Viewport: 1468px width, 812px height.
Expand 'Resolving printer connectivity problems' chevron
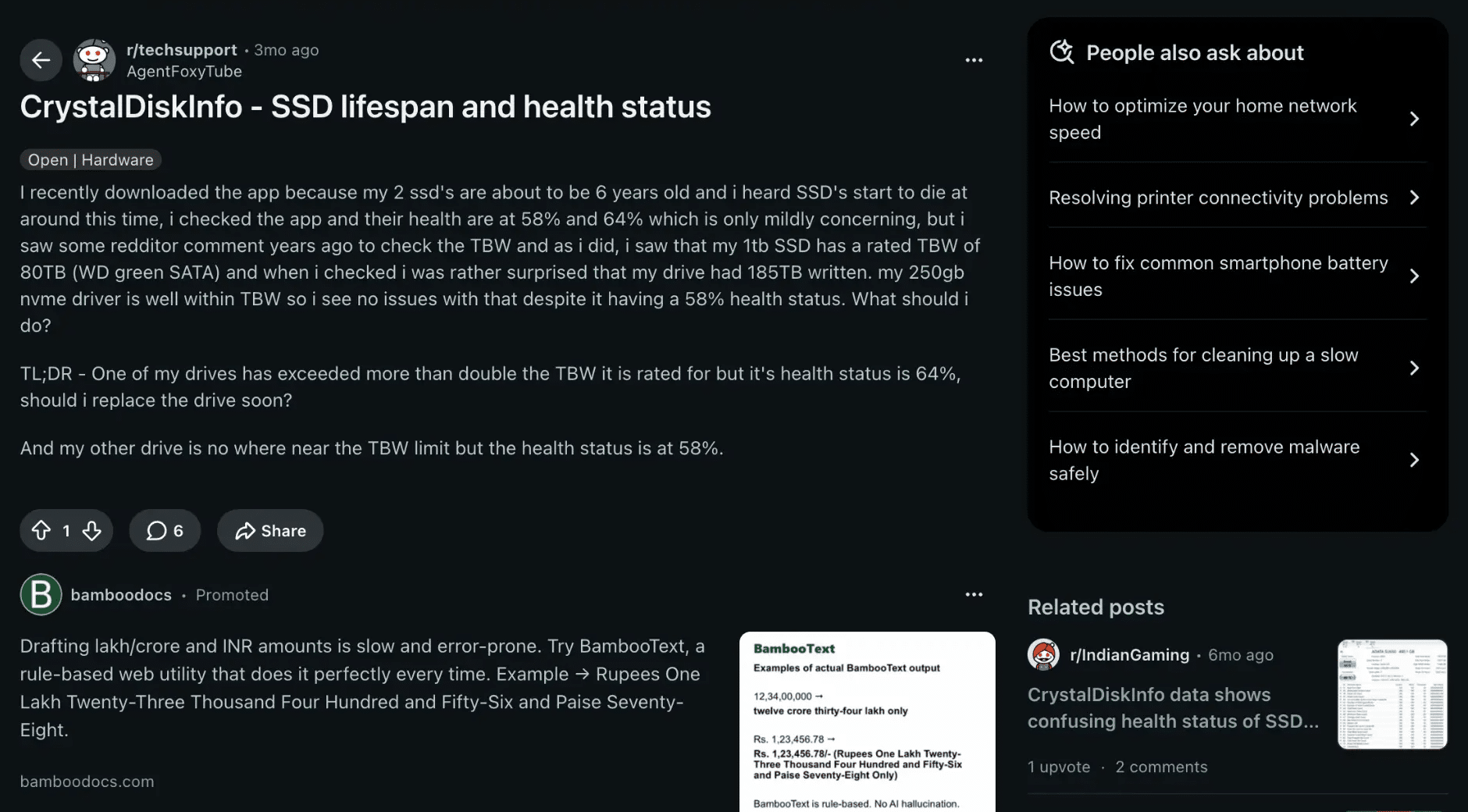pyautogui.click(x=1414, y=198)
